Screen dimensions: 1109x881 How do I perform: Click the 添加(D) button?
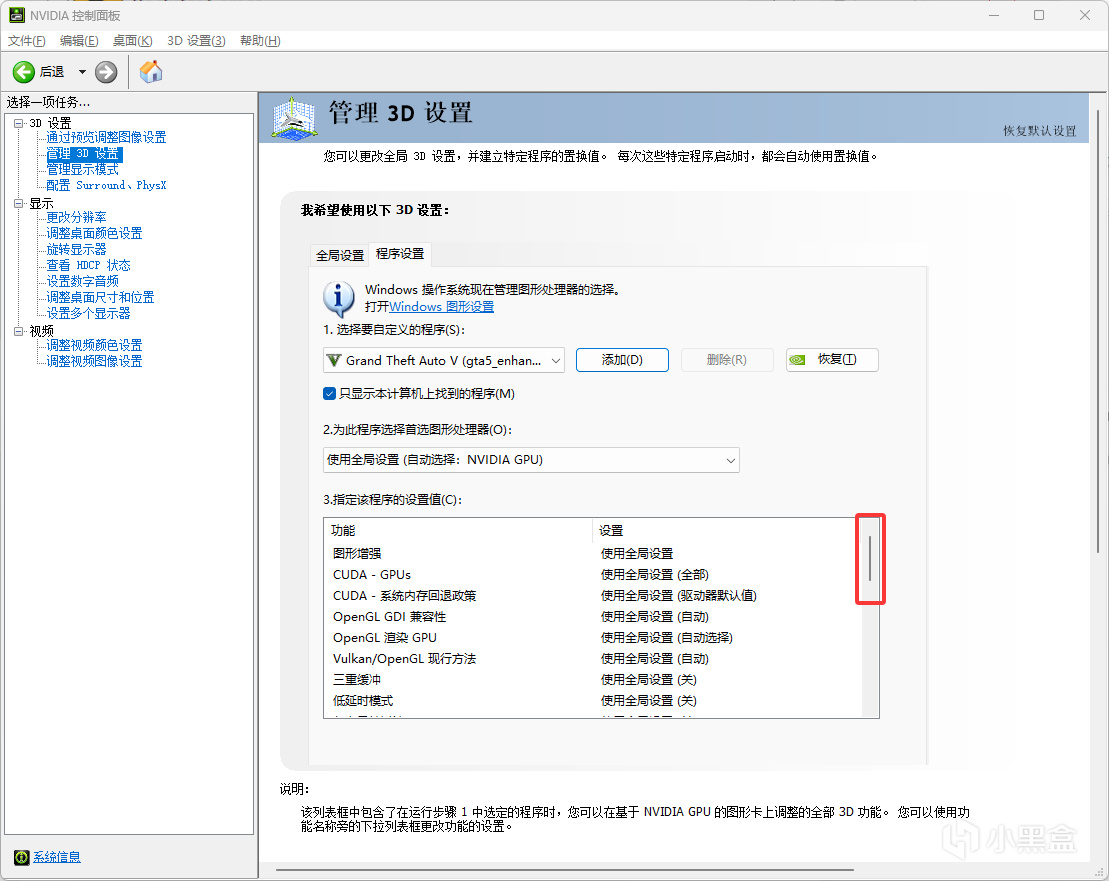pos(622,360)
